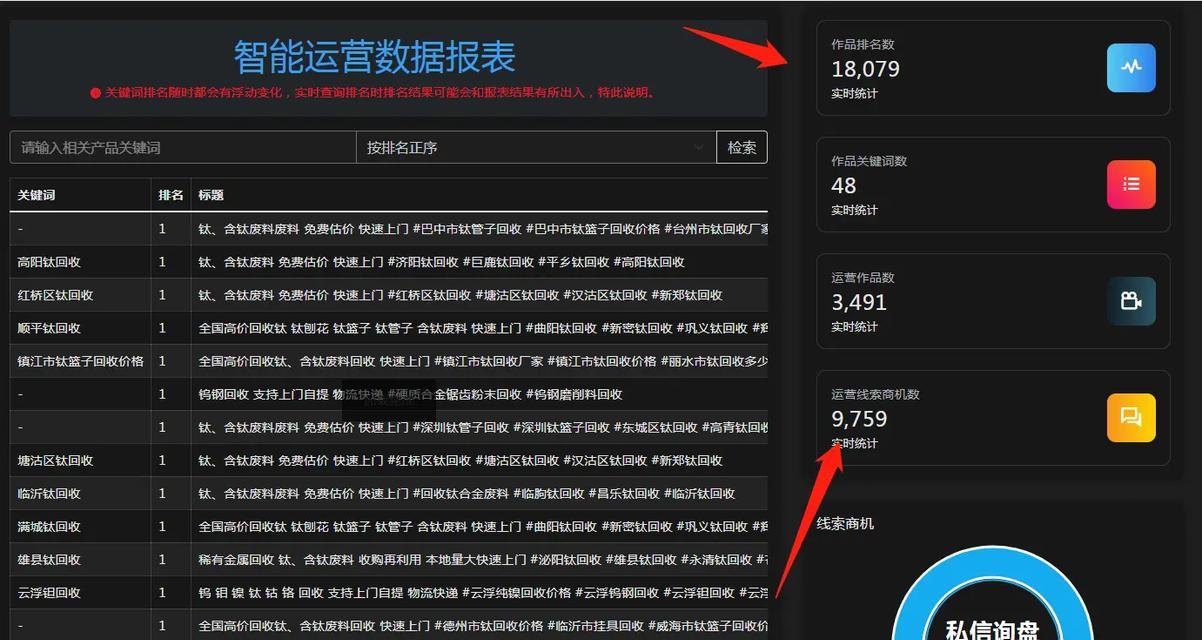
Task: Click the title in the 雄县钛回收 row
Action: [483, 559]
